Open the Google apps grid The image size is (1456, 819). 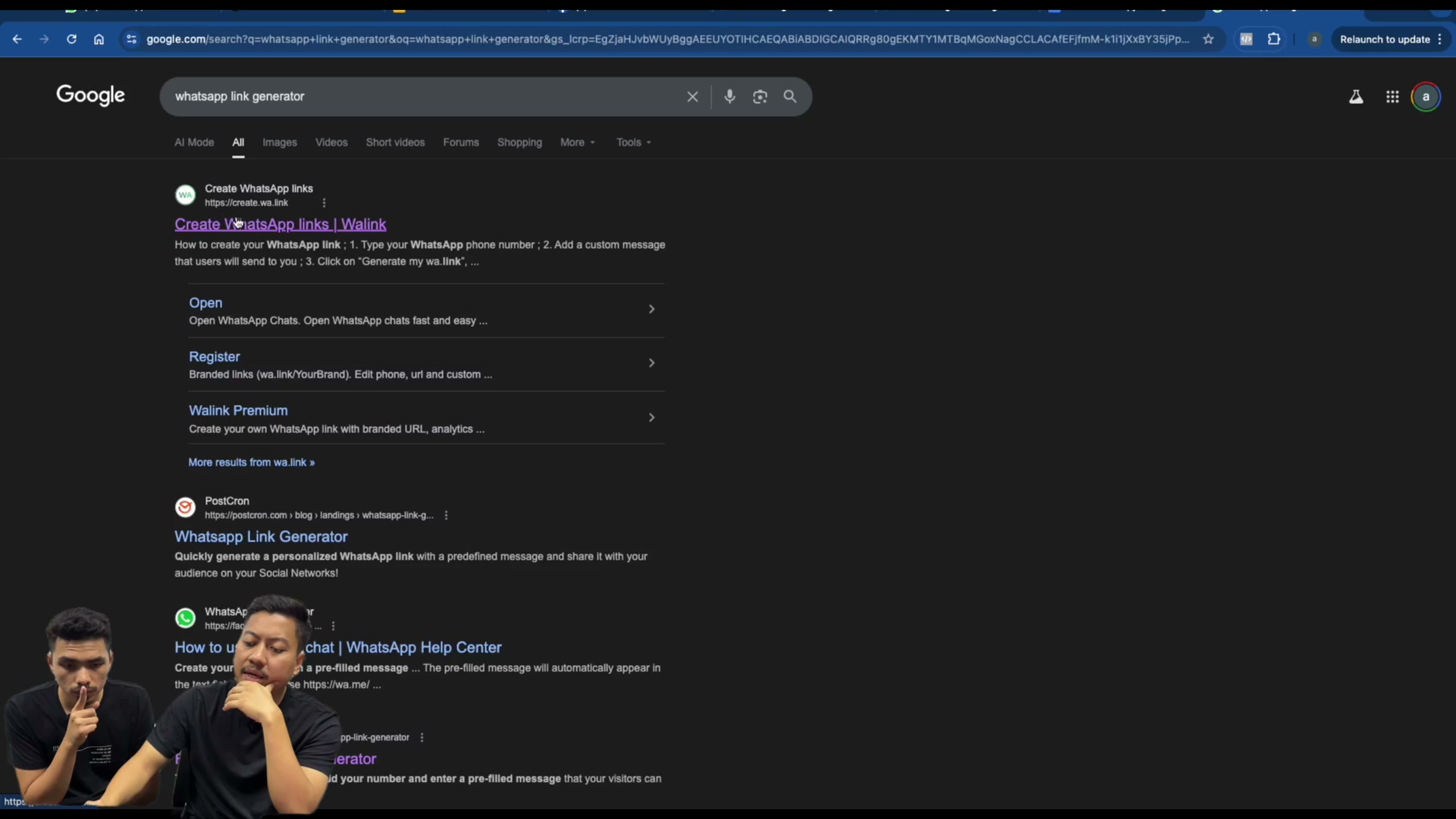point(1392,97)
